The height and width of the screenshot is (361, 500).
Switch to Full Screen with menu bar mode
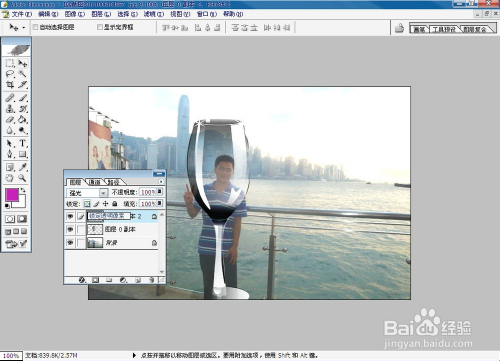16,232
